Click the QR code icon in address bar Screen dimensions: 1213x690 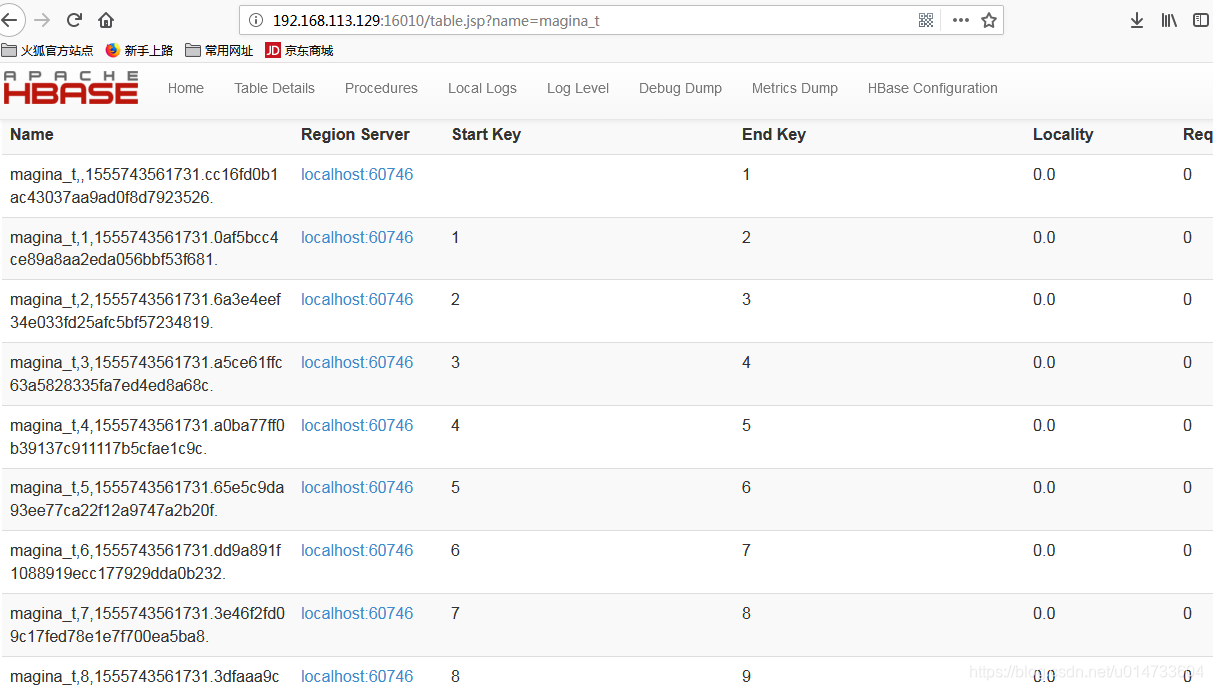[926, 20]
